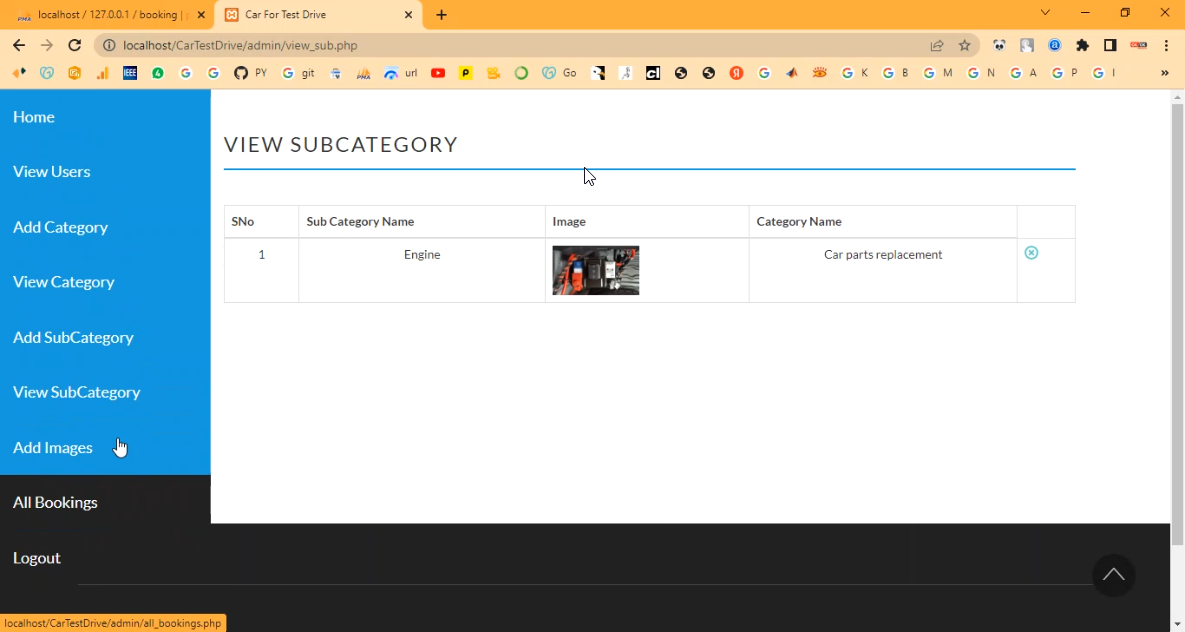Delete the Engine subcategory row
This screenshot has width=1185, height=632.
(x=1031, y=253)
